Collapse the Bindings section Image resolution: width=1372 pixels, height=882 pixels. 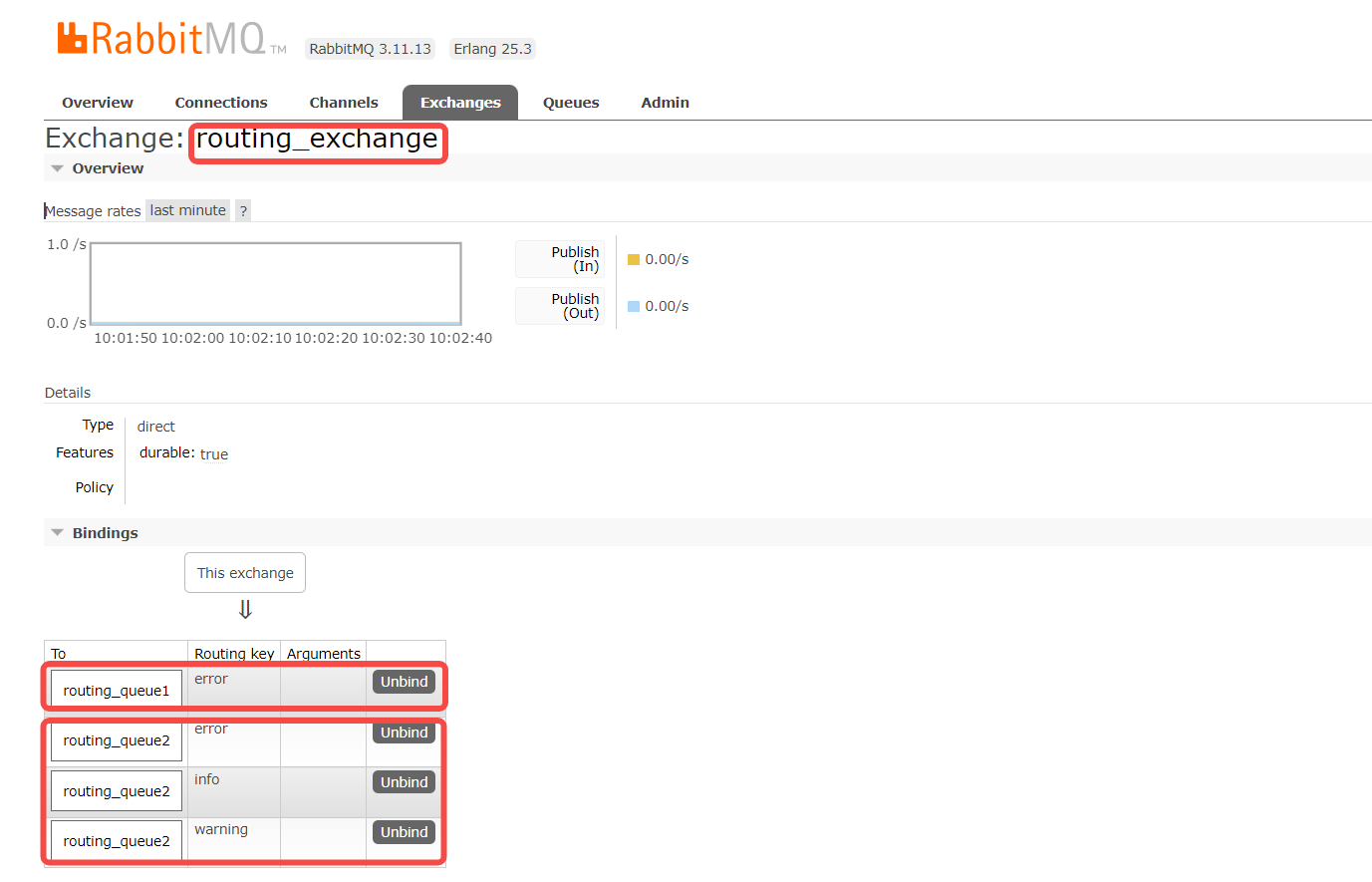[x=105, y=533]
